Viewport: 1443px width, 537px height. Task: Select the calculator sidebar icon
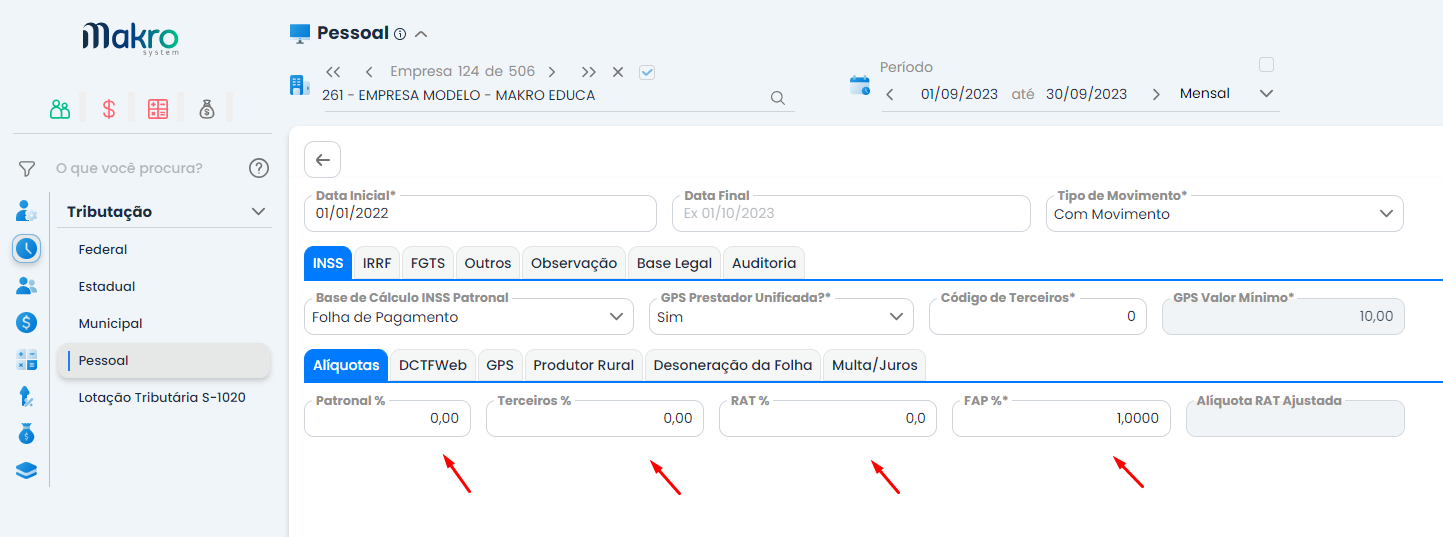point(27,360)
